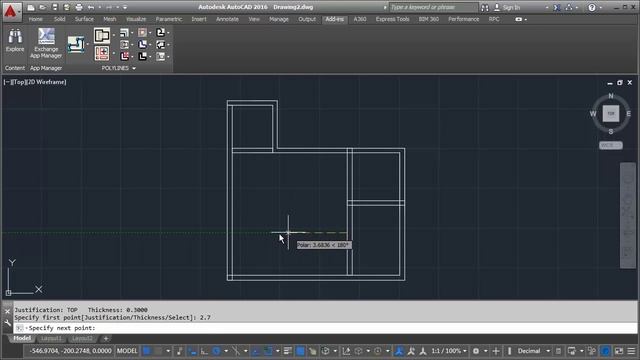Toggle ortho mode in status bar
The width and height of the screenshot is (640, 360).
tap(204, 351)
